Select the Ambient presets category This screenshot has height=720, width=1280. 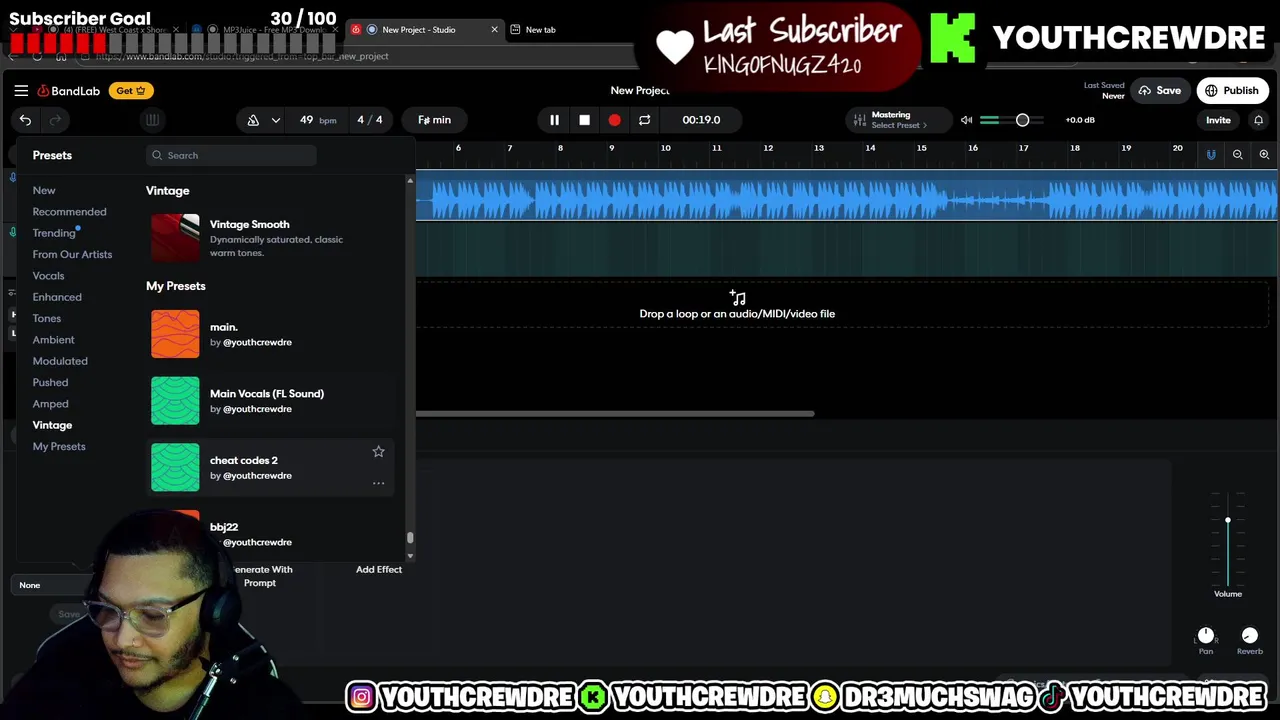53,340
